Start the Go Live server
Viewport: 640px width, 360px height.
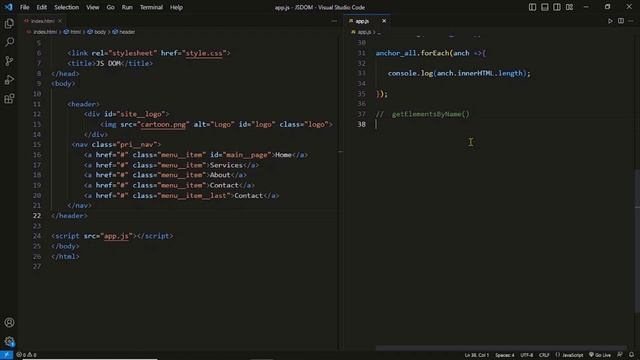[600, 355]
